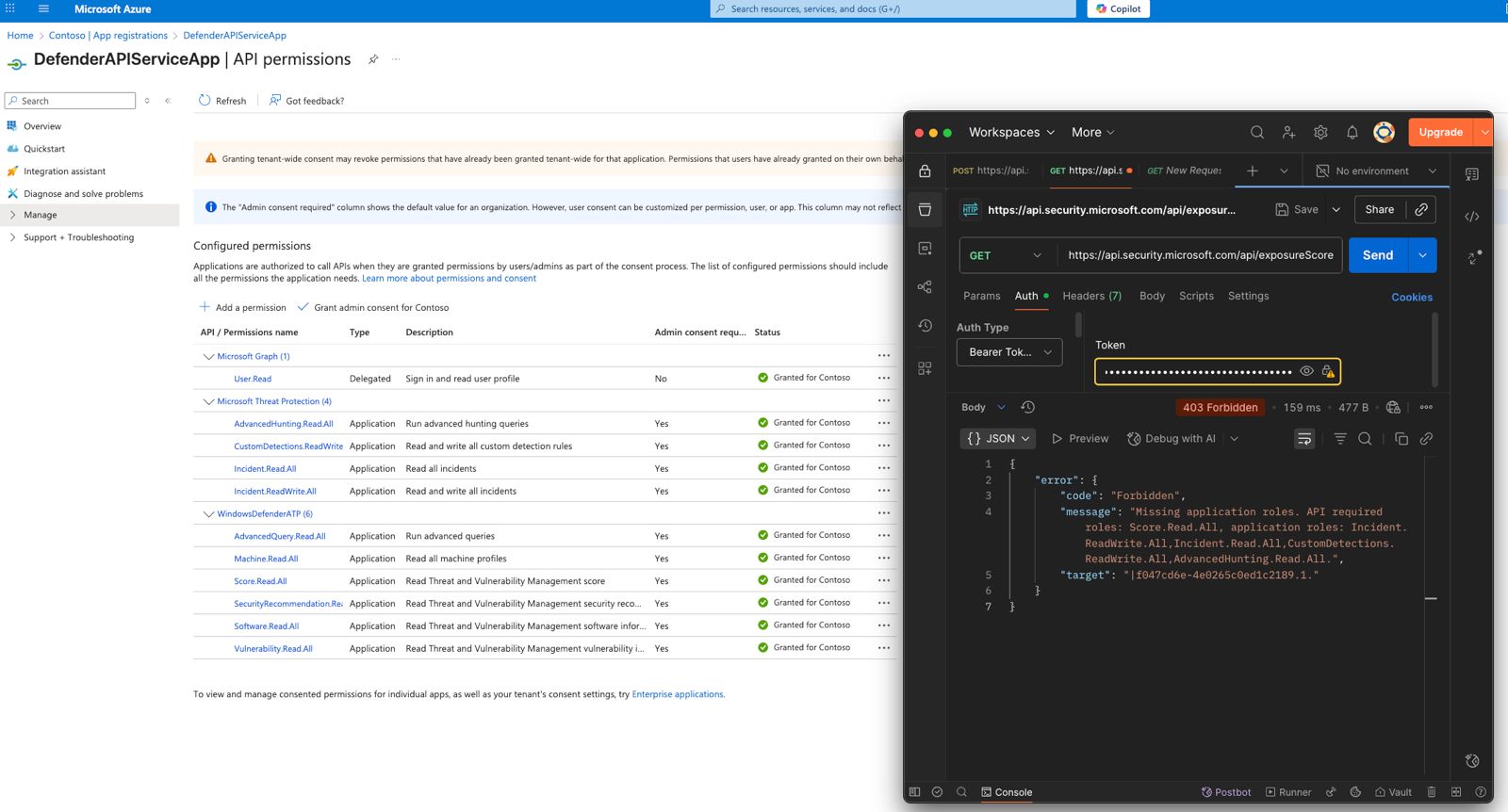This screenshot has height=812, width=1508.
Task: Pin the DefenderAPIServiceApp page
Action: 373,59
